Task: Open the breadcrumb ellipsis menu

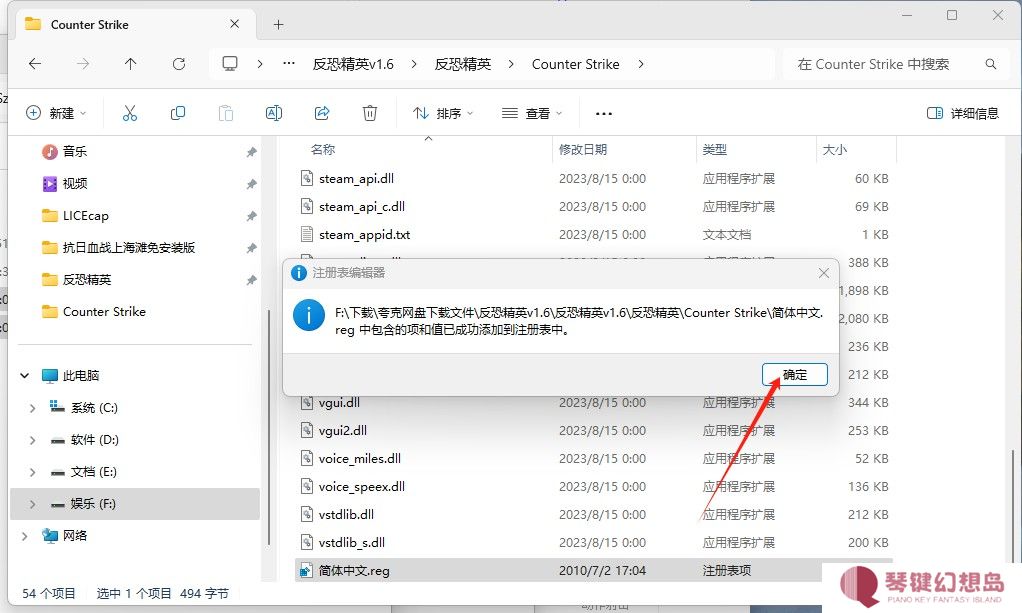Action: 289,64
